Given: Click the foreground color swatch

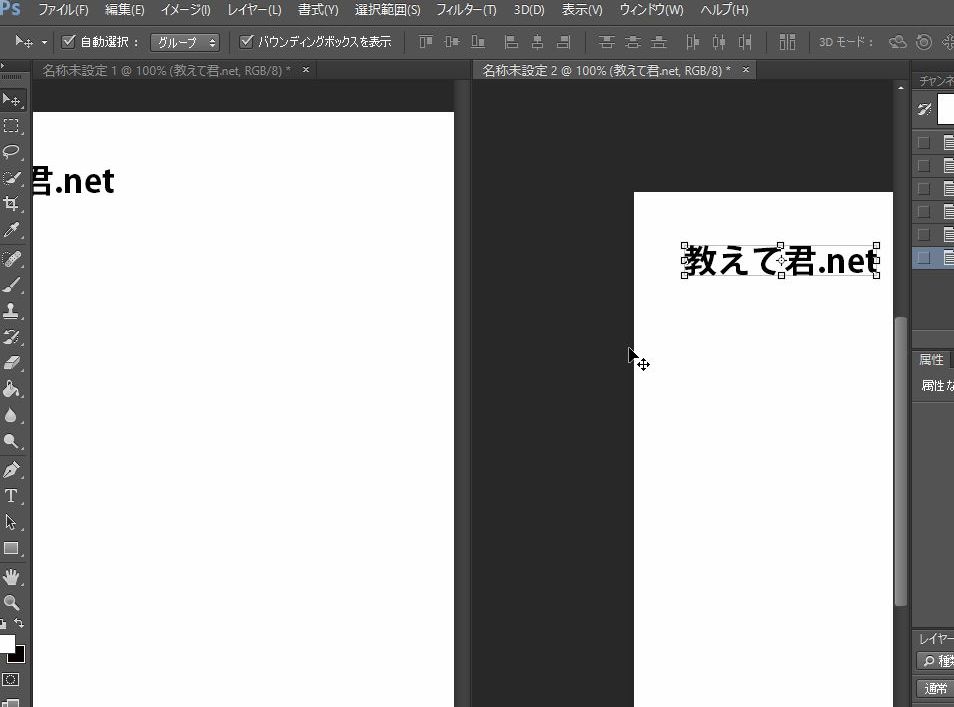Looking at the screenshot, I should point(6,644).
